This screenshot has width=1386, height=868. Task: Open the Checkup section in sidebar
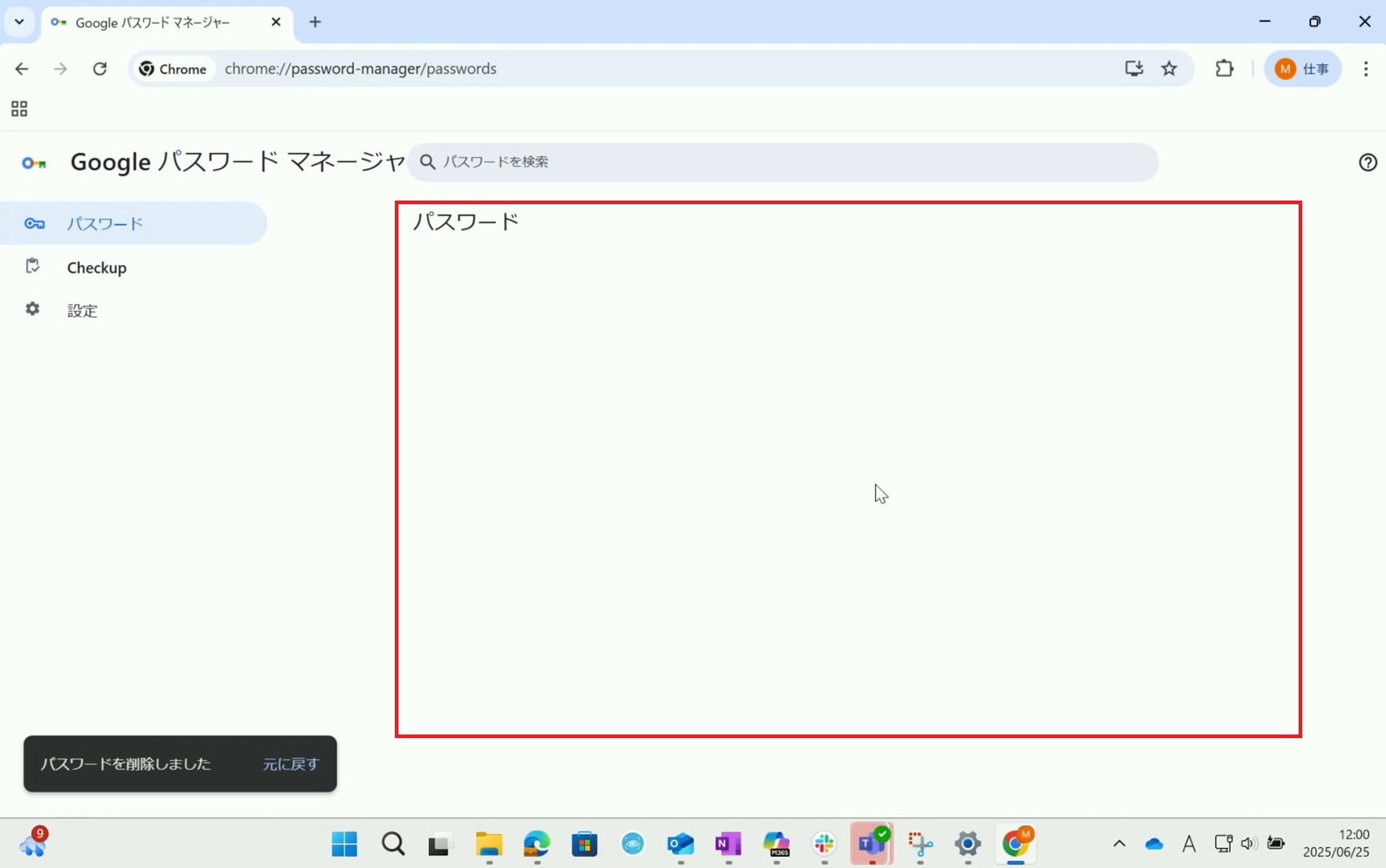[96, 268]
